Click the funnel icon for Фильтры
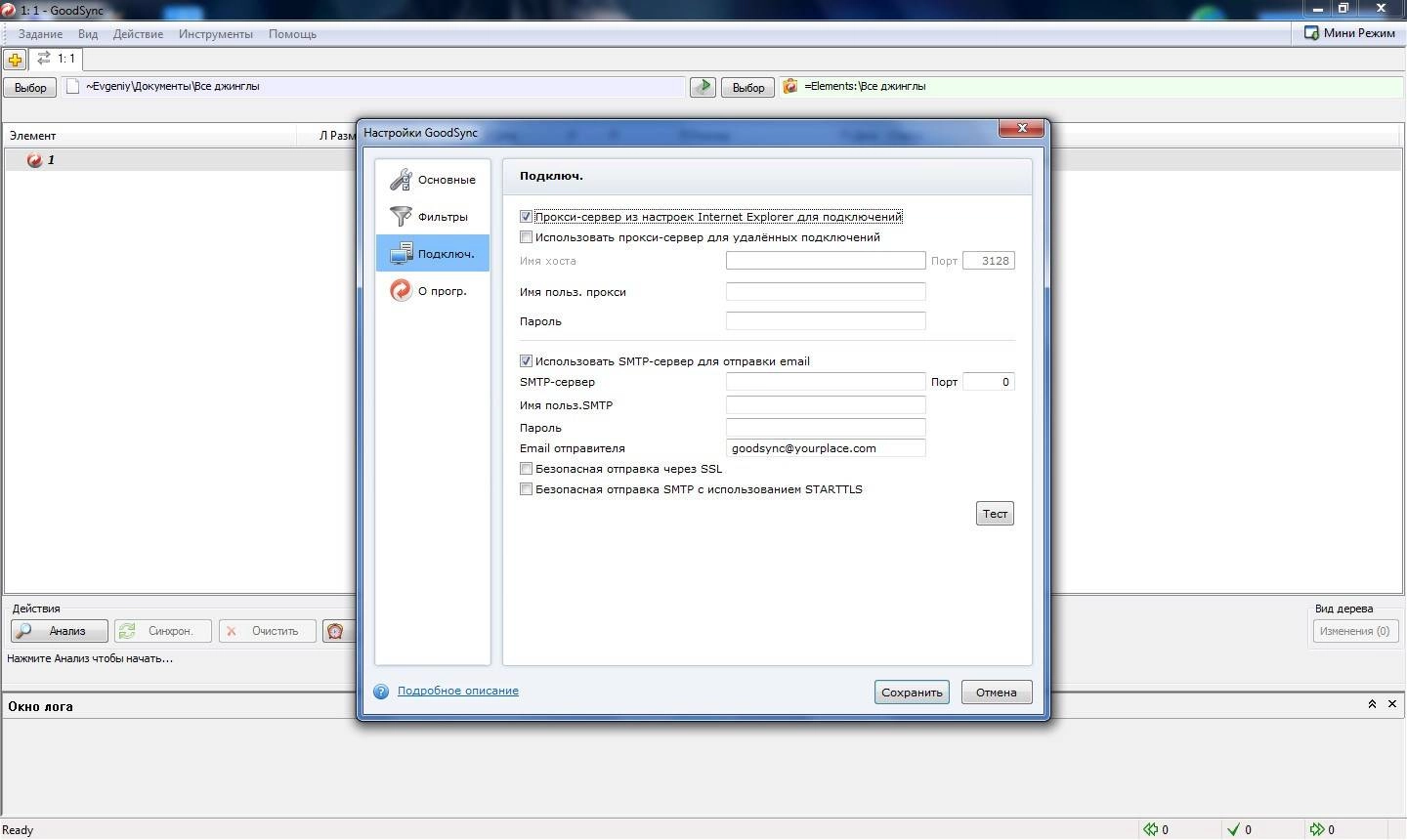This screenshot has height=840, width=1407. coord(401,217)
